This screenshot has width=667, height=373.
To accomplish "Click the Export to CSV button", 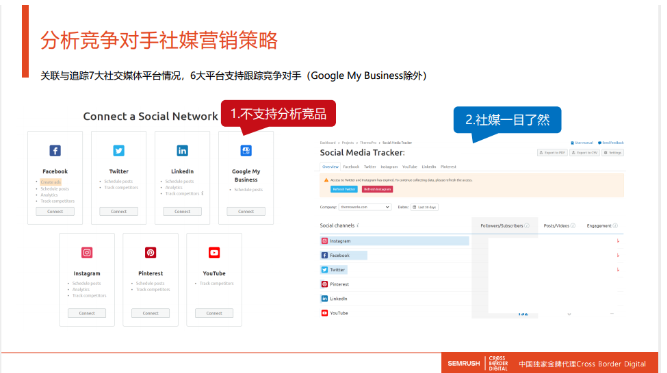I will 584,153.
